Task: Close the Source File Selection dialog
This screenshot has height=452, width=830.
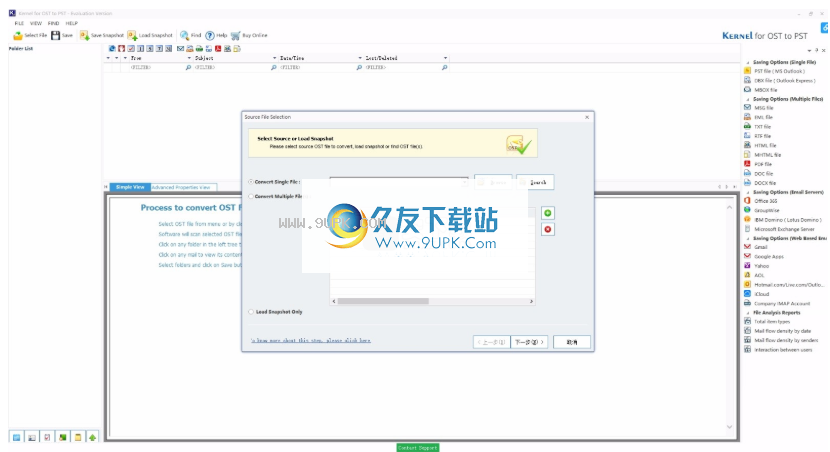Action: point(587,117)
